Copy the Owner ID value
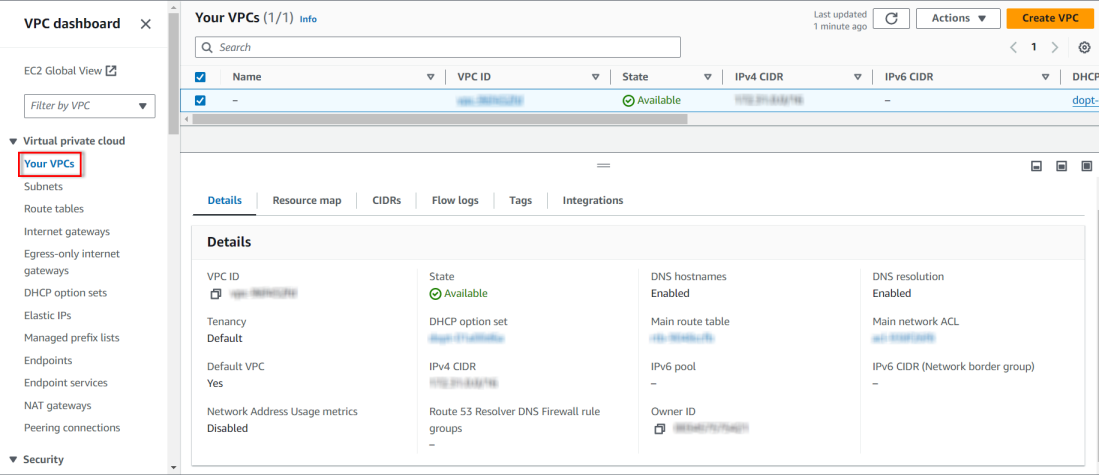1099x475 pixels. click(x=659, y=429)
